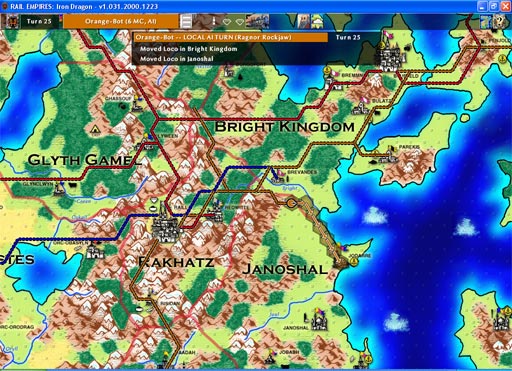Click the Orange-Bot player name bar

point(121,21)
